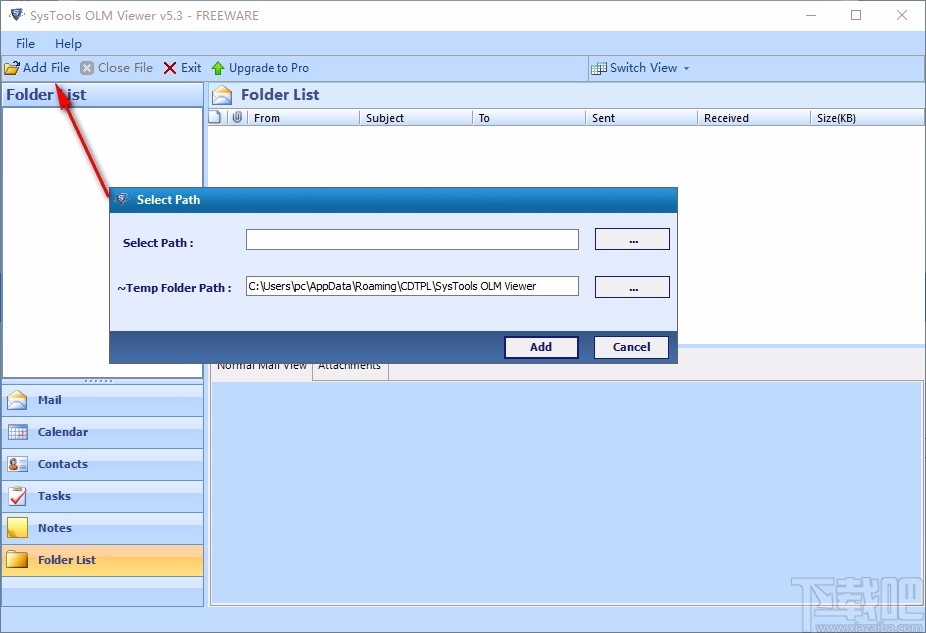926x633 pixels.
Task: Select the Contacts card icon
Action: [x=17, y=464]
